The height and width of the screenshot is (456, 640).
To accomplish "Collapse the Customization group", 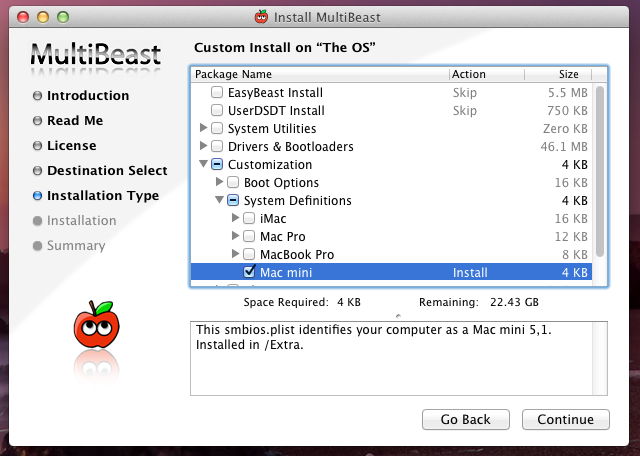I will pyautogui.click(x=203, y=164).
